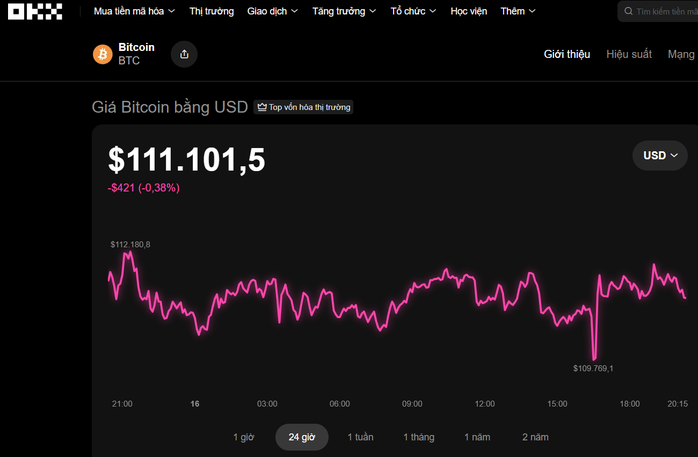Open the USD currency selector
The height and width of the screenshot is (457, 698).
(x=660, y=155)
